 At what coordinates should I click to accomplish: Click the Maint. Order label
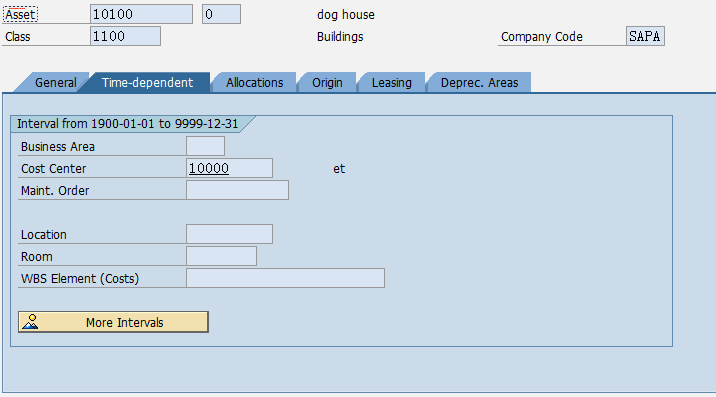click(55, 191)
